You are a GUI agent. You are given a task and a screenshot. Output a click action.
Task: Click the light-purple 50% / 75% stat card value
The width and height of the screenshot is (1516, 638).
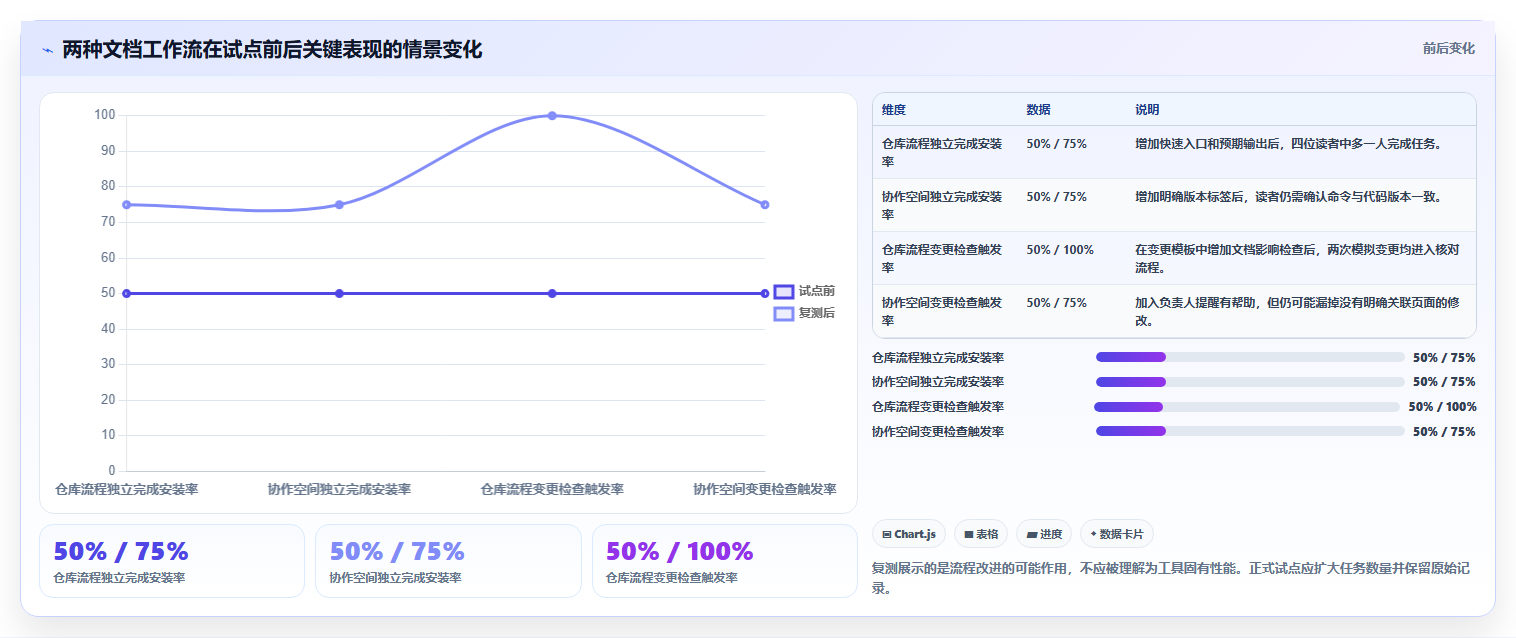point(397,551)
